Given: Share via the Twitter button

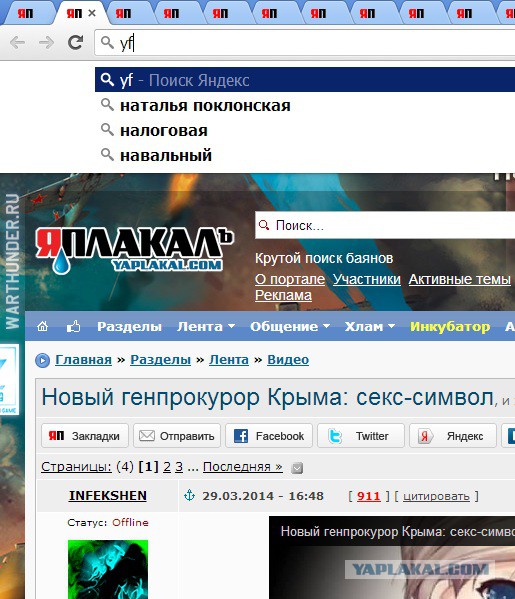Looking at the screenshot, I should pyautogui.click(x=361, y=436).
